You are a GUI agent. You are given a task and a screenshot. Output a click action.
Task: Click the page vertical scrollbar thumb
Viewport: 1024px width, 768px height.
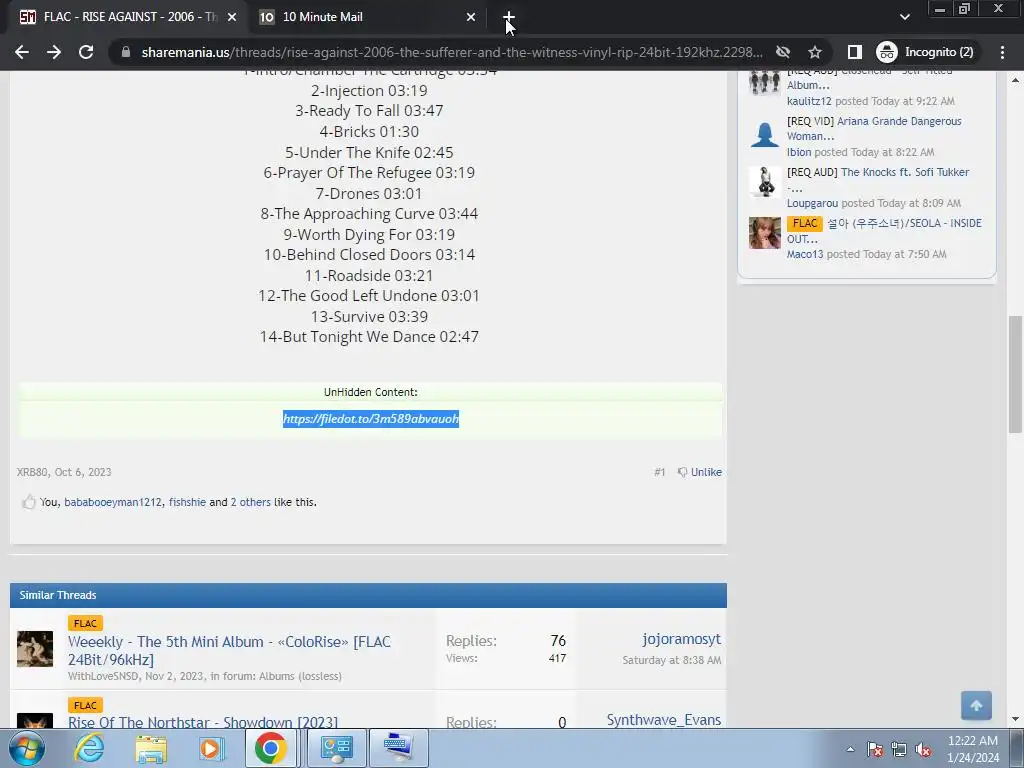tap(1015, 374)
